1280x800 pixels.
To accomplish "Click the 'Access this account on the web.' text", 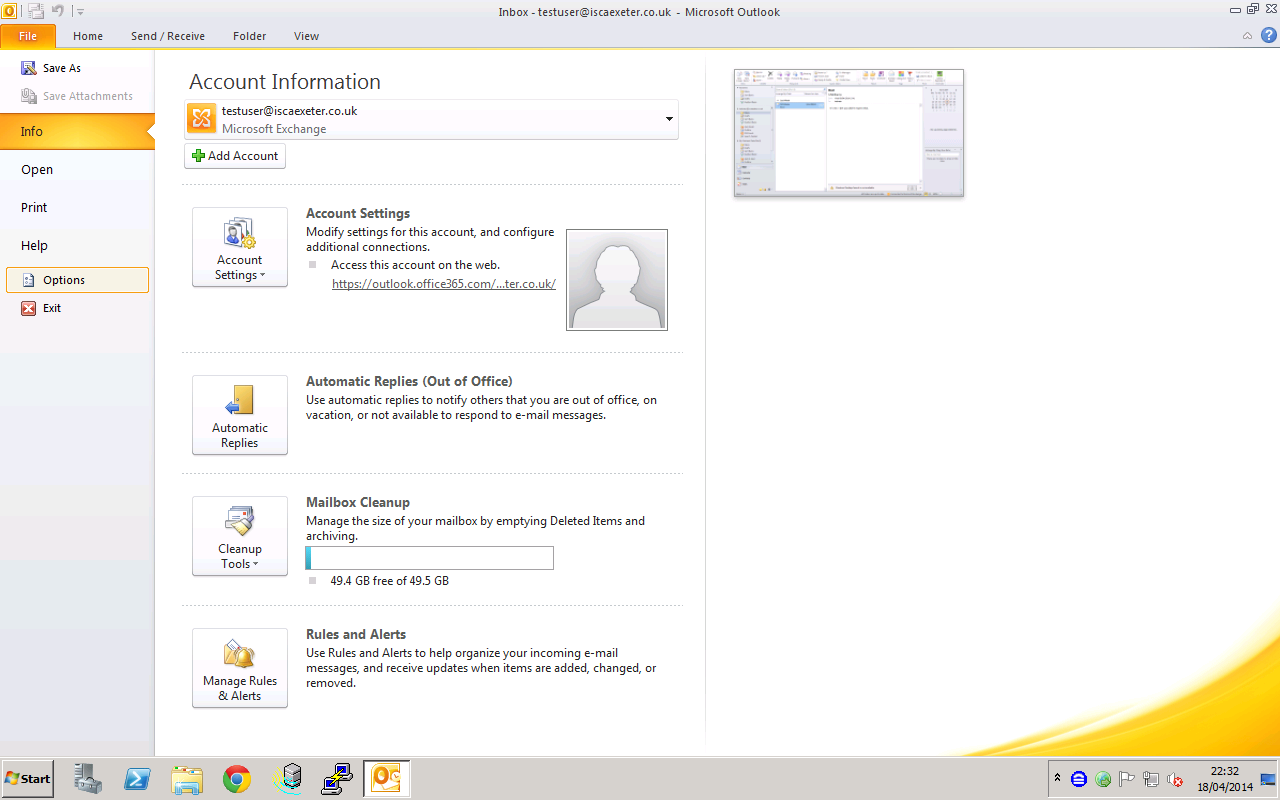I will (415, 265).
